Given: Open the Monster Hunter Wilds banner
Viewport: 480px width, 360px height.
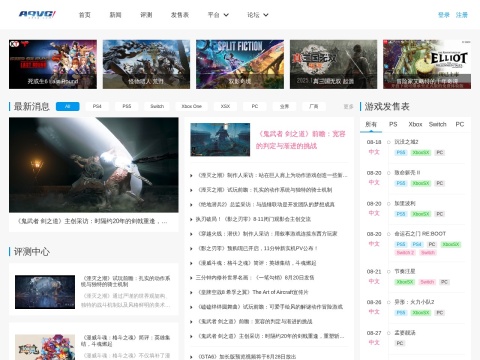Looking at the screenshot, I should (146, 64).
